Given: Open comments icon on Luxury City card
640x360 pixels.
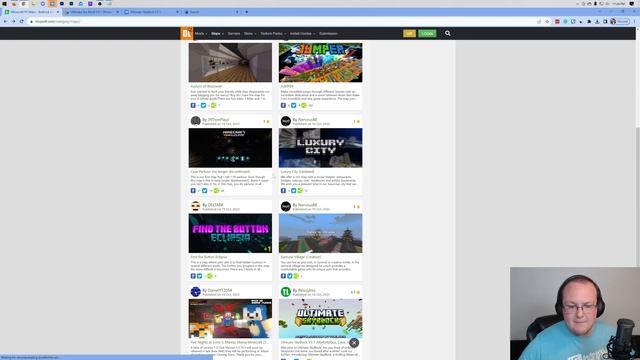Looking at the screenshot, I should [x=300, y=191].
